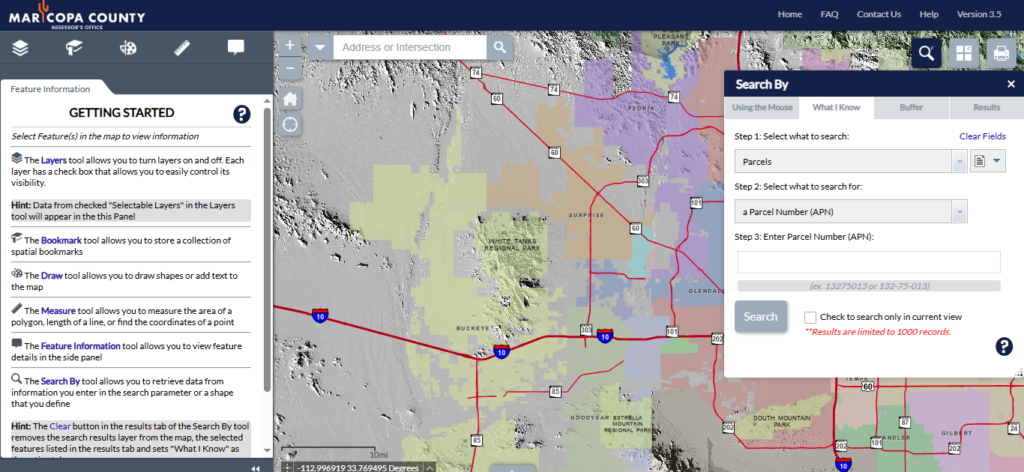Select the Measure ruler tool
The width and height of the screenshot is (1024, 472).
(x=182, y=47)
